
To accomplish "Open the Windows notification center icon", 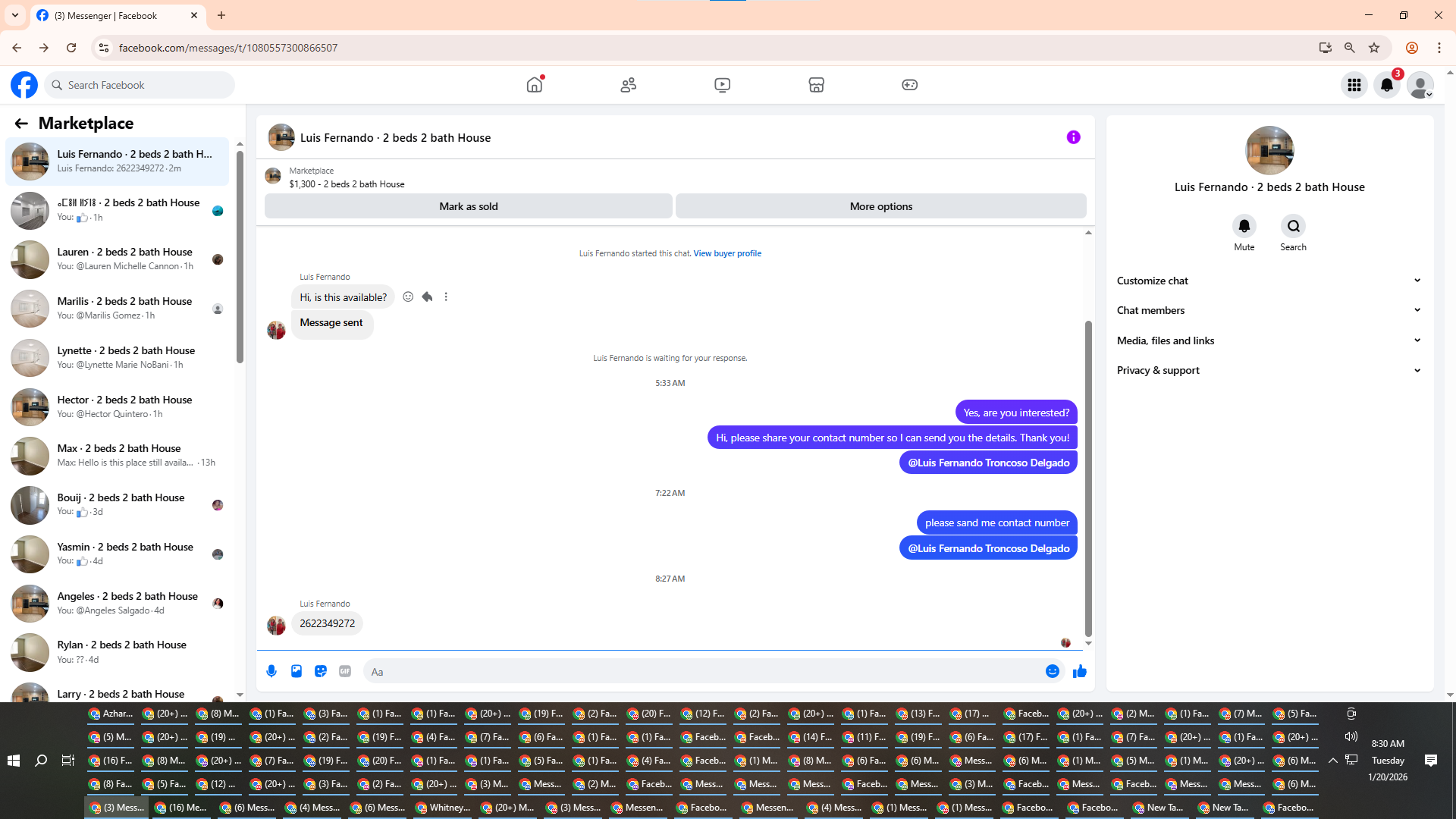I will [1431, 761].
